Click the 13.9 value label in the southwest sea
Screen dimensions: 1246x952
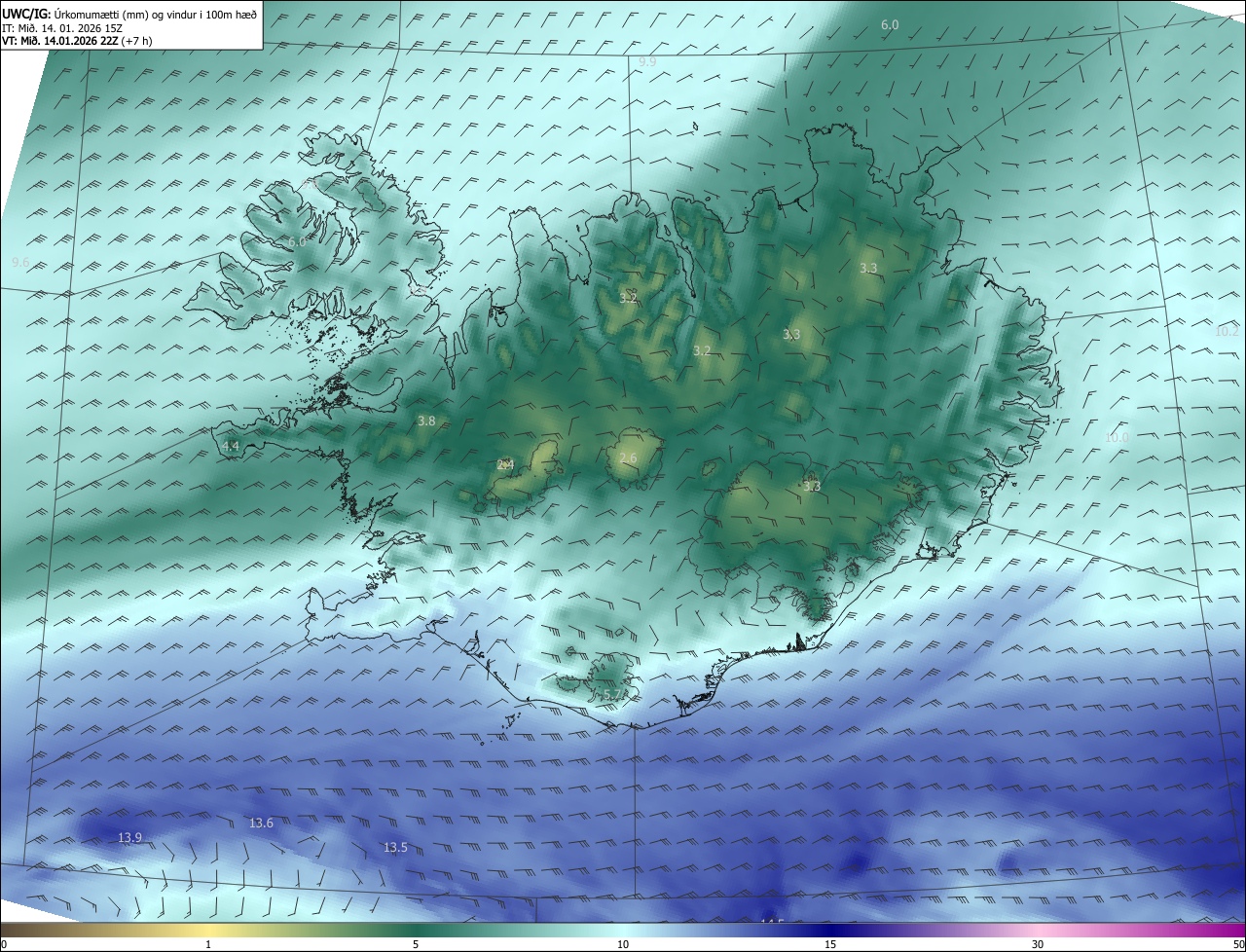[x=129, y=837]
